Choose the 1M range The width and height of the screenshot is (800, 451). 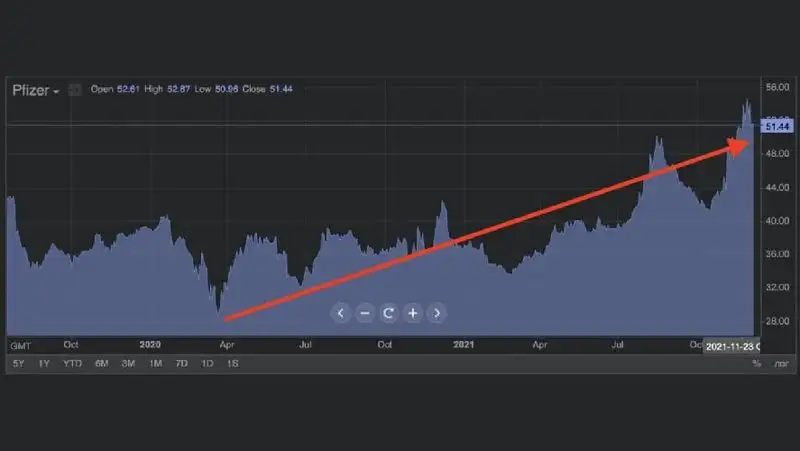[155, 363]
